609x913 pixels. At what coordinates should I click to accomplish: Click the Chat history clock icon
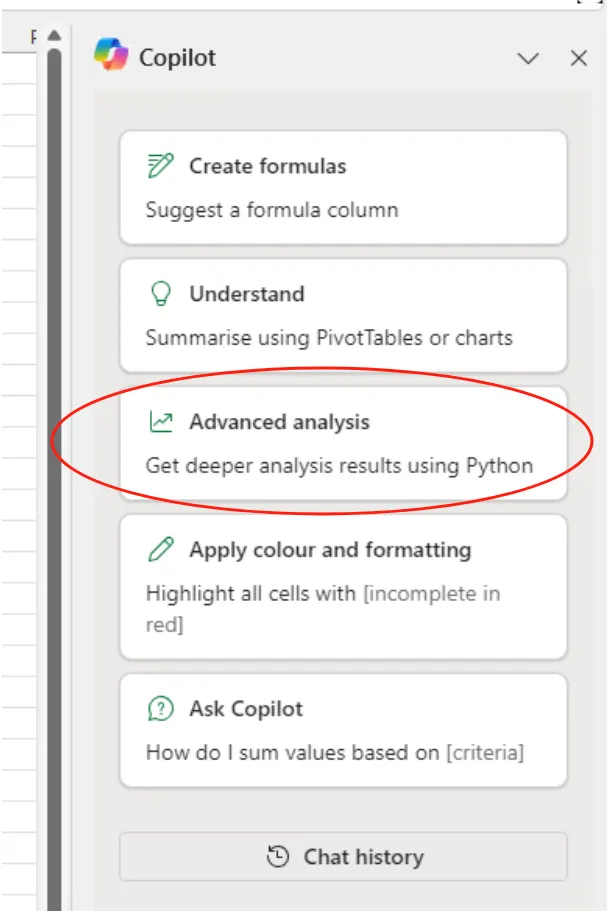pos(278,857)
